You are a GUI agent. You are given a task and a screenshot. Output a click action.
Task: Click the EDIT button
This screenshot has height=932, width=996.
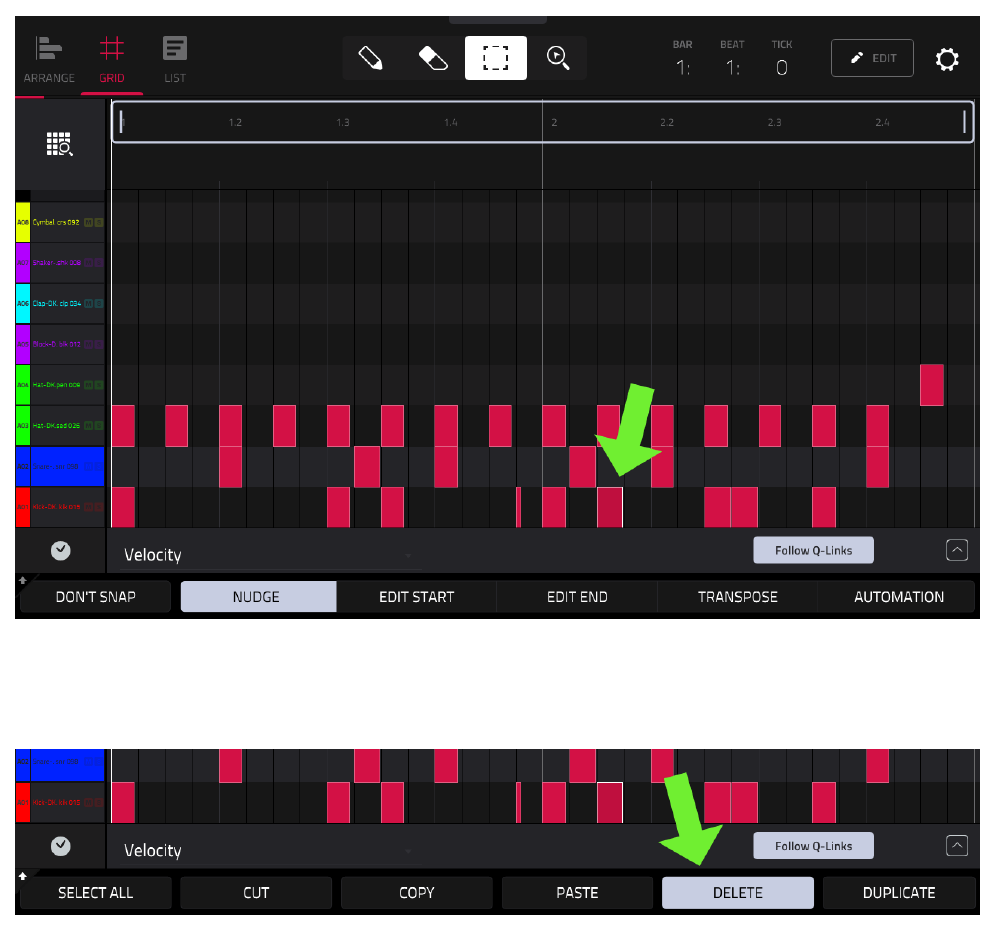pos(872,58)
